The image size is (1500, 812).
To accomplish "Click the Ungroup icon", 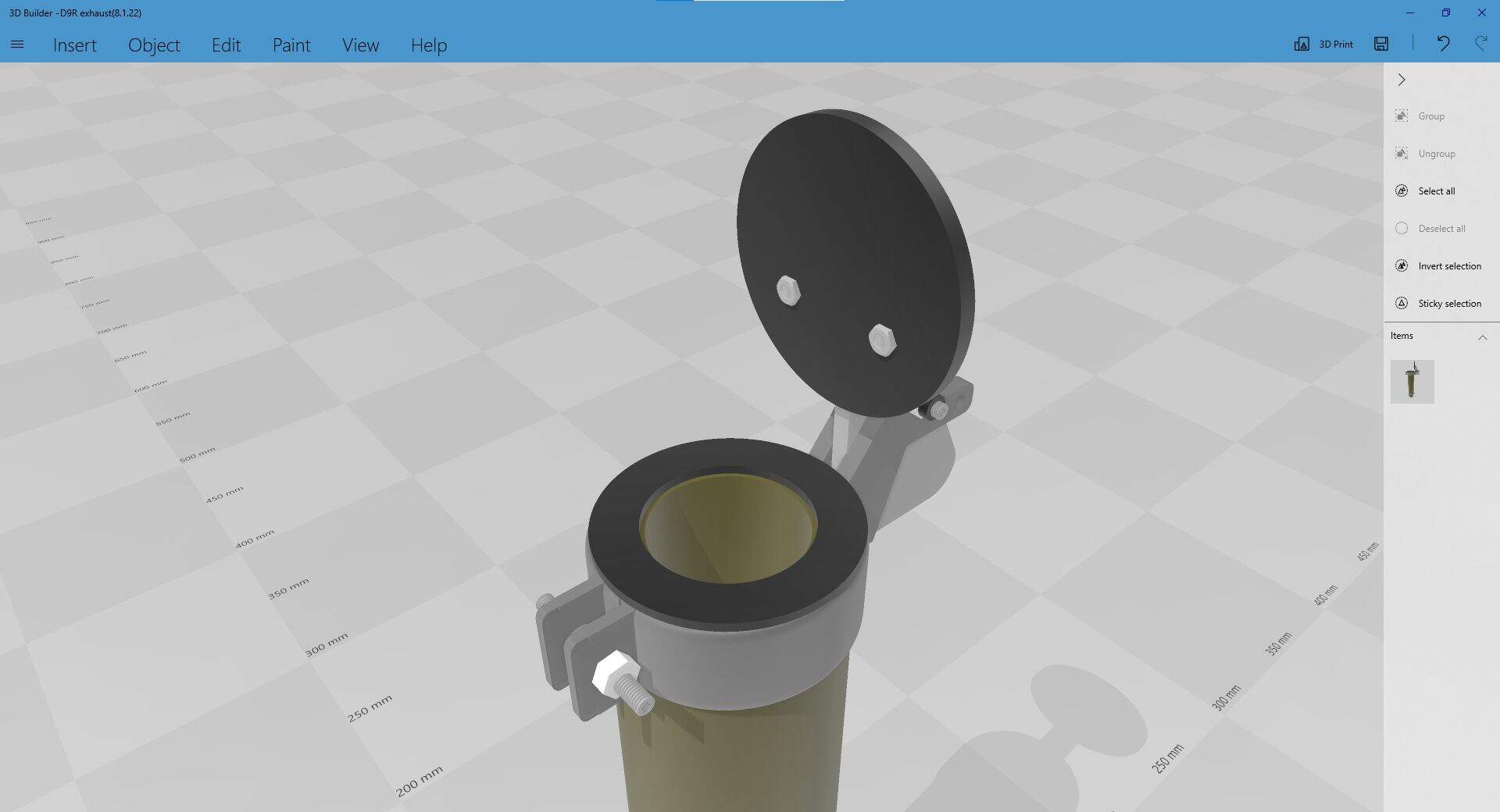I will 1402,154.
